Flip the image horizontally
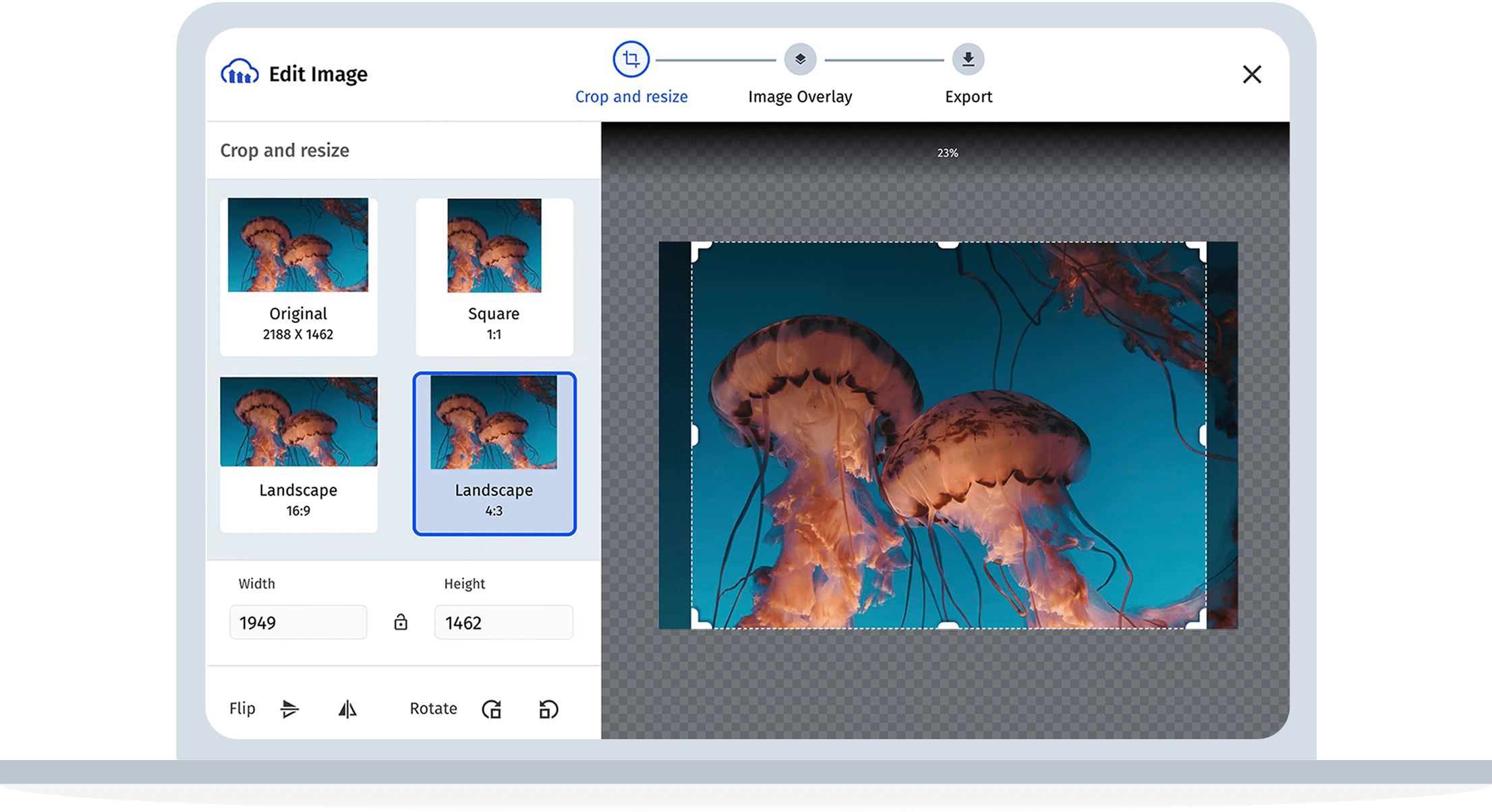1492x812 pixels. coord(347,709)
